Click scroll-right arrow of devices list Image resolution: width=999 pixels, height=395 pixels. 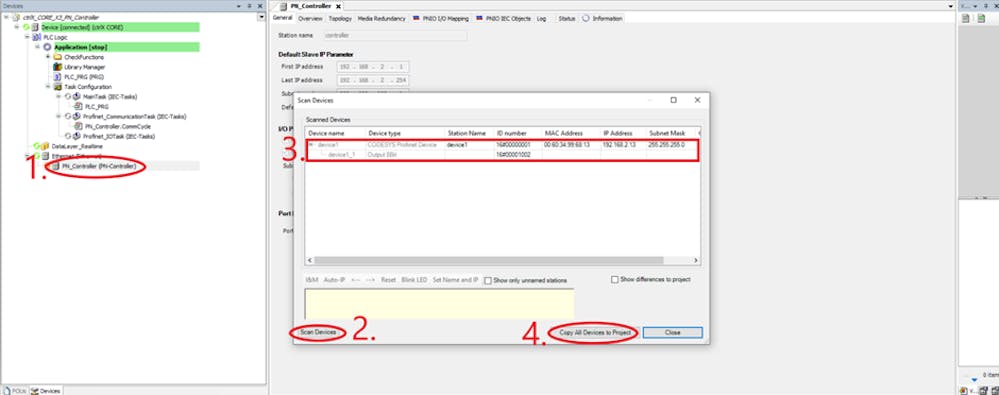tap(696, 261)
